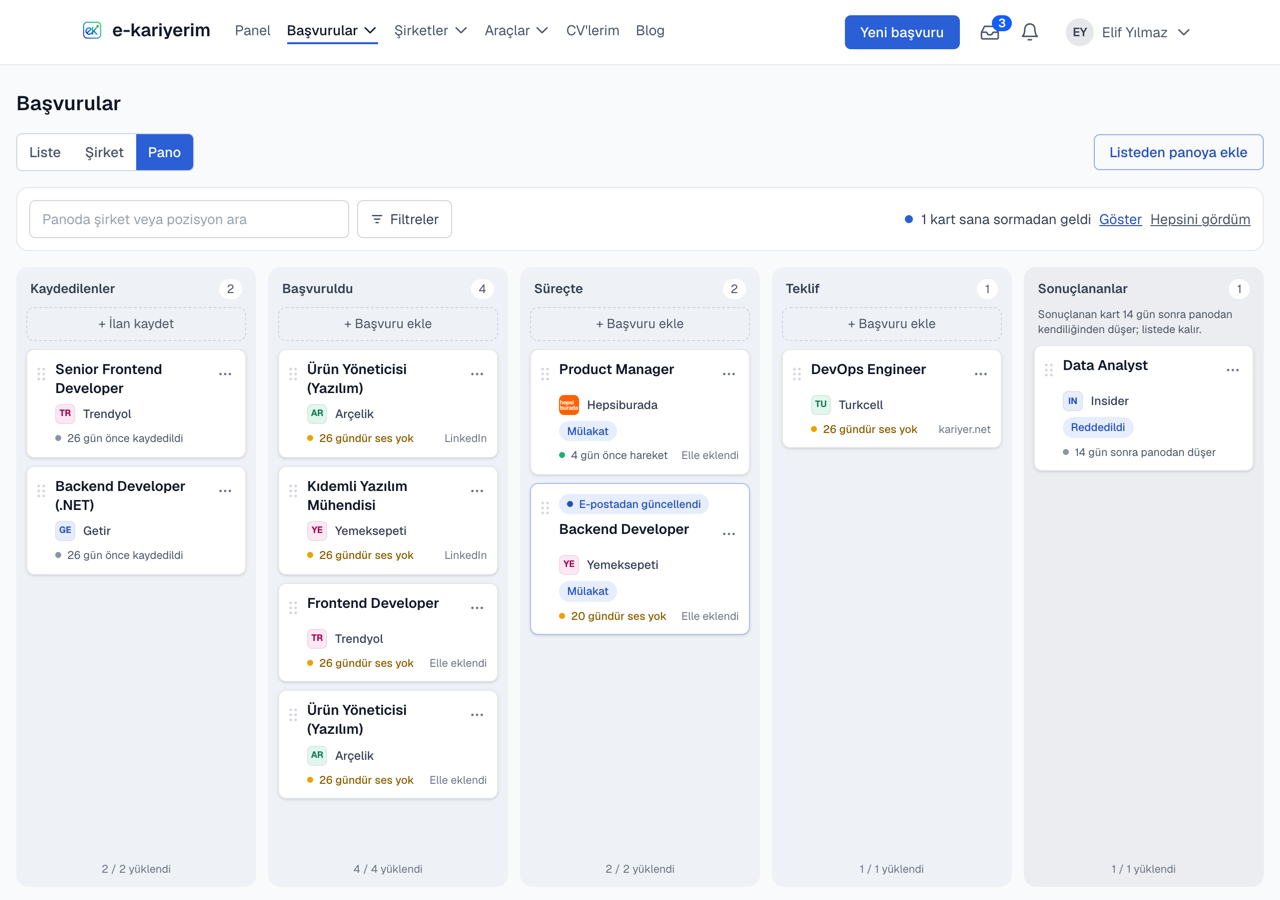The height and width of the screenshot is (900, 1280).
Task: Open more menu on Frontend Developer card
Action: pos(477,608)
